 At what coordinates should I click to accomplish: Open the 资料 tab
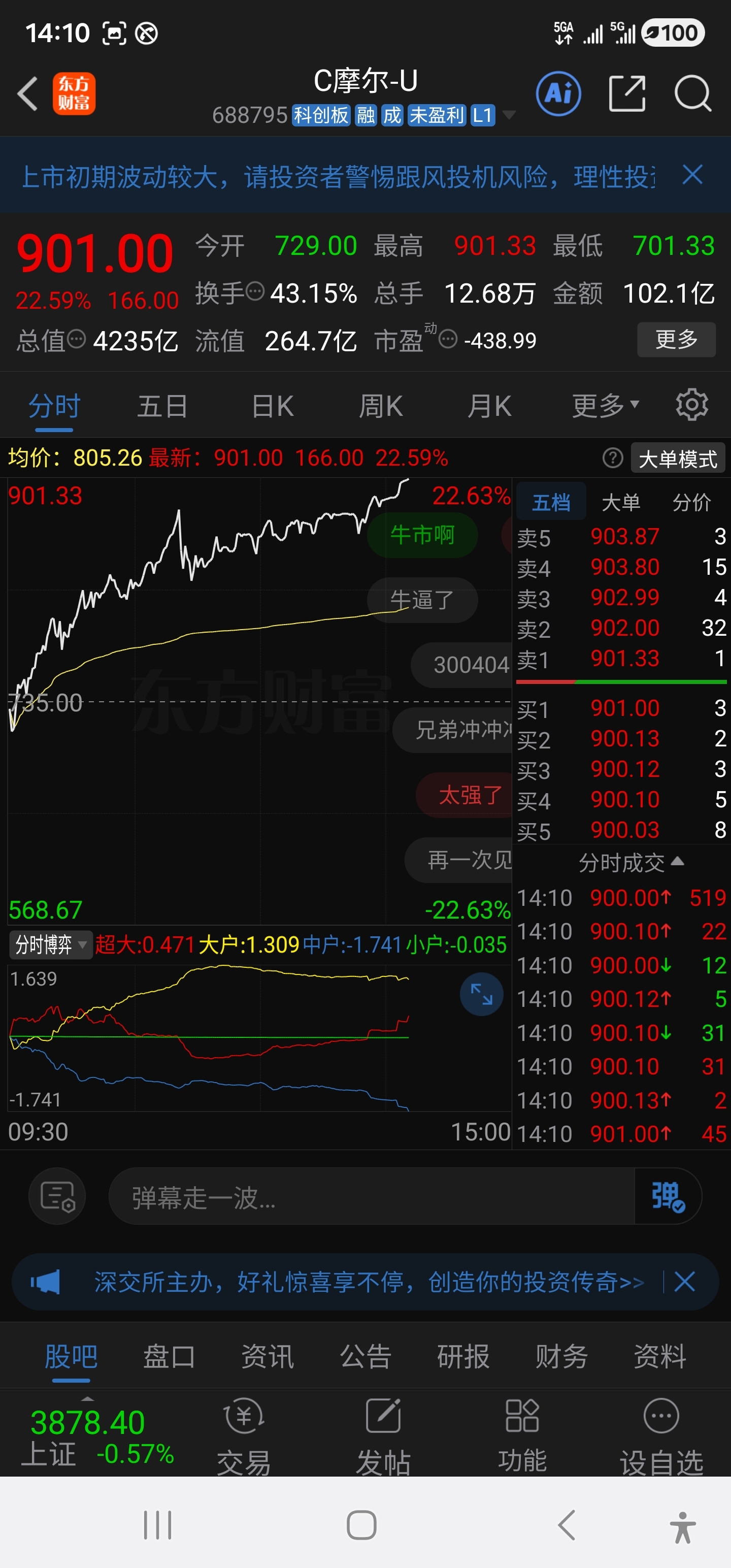pyautogui.click(x=660, y=1357)
